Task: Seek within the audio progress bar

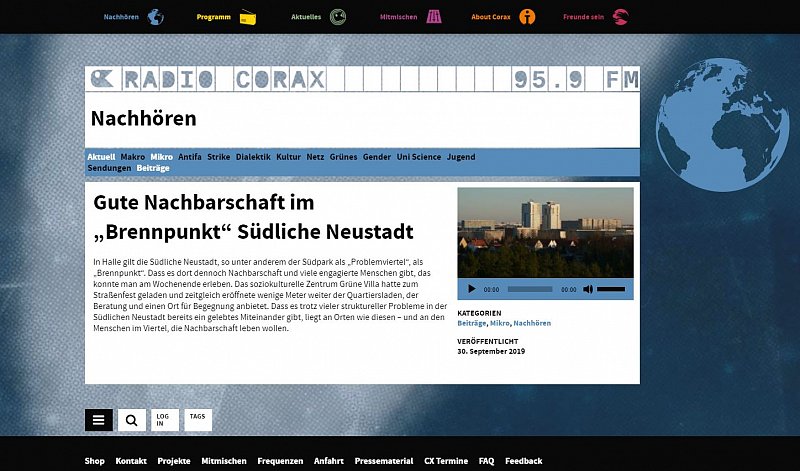Action: coord(530,289)
